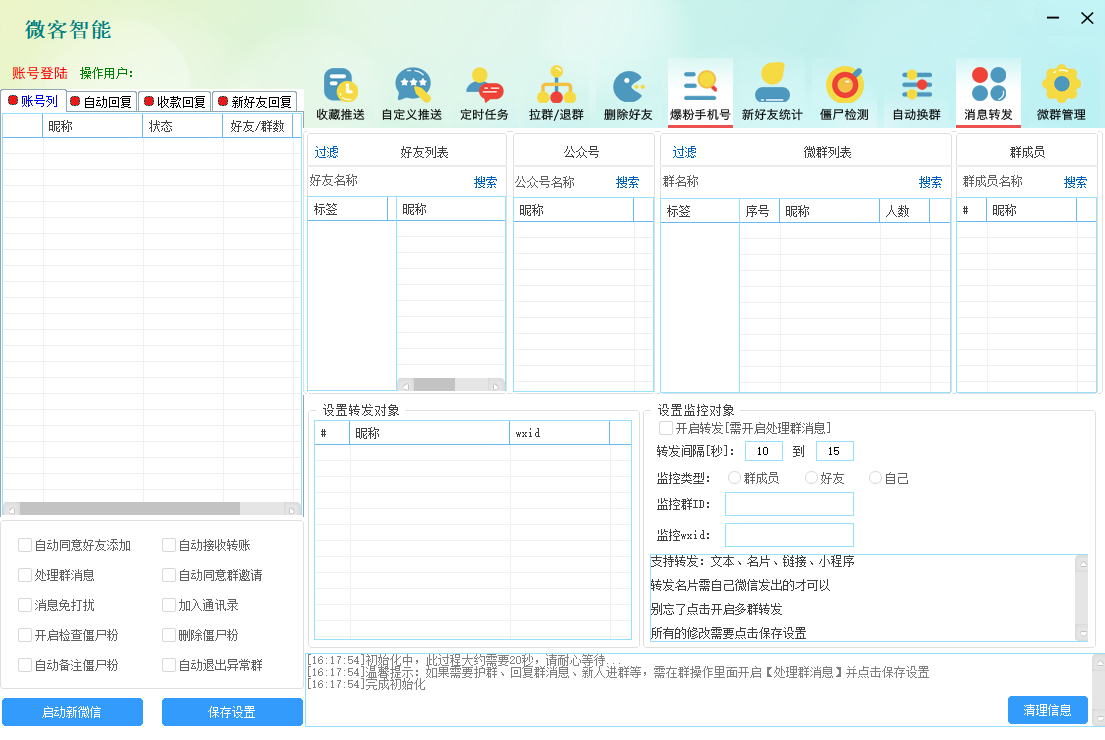Select 群成员 monitor type
The width and height of the screenshot is (1105, 740).
click(x=734, y=478)
